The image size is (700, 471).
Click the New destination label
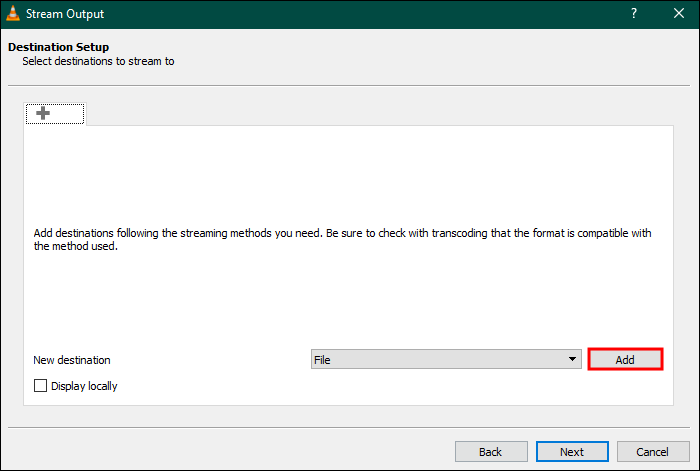(72, 359)
